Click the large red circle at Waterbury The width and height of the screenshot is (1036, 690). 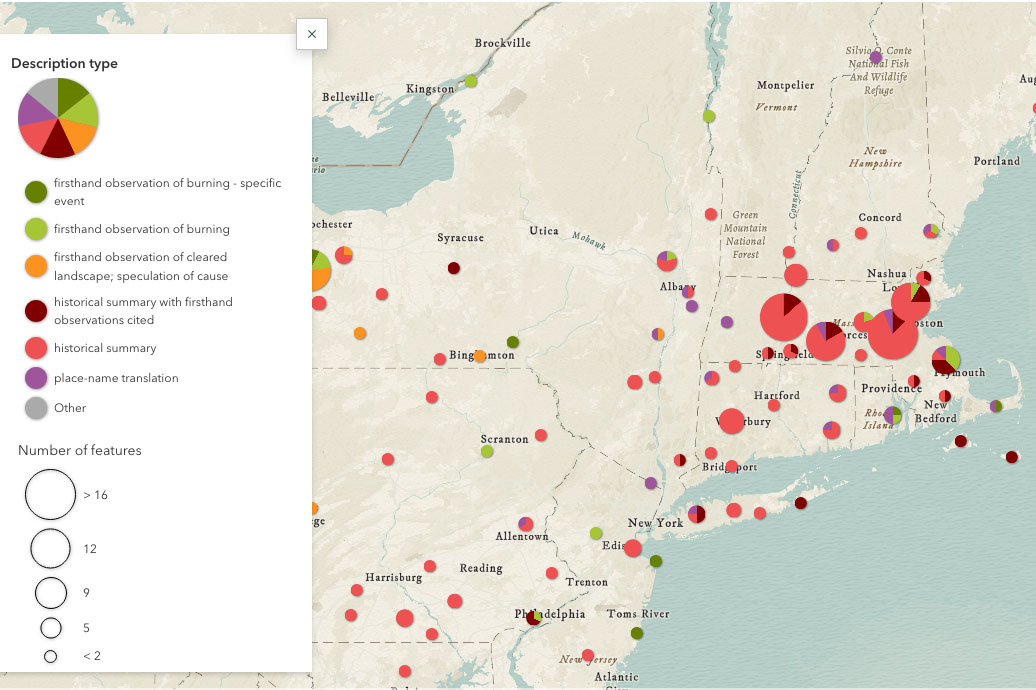pyautogui.click(x=731, y=421)
